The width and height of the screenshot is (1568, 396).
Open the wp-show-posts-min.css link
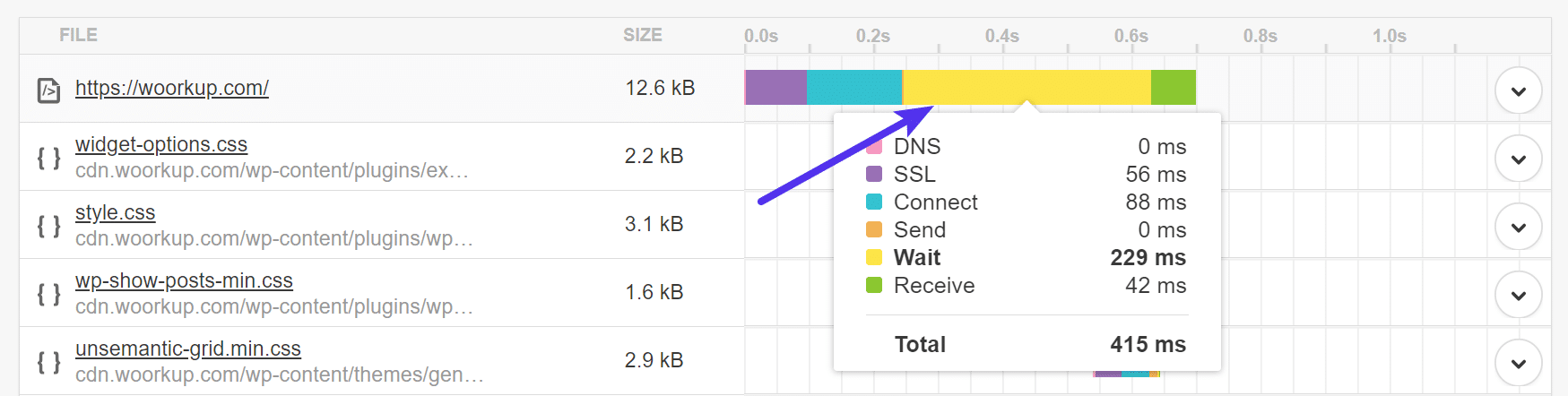184,280
